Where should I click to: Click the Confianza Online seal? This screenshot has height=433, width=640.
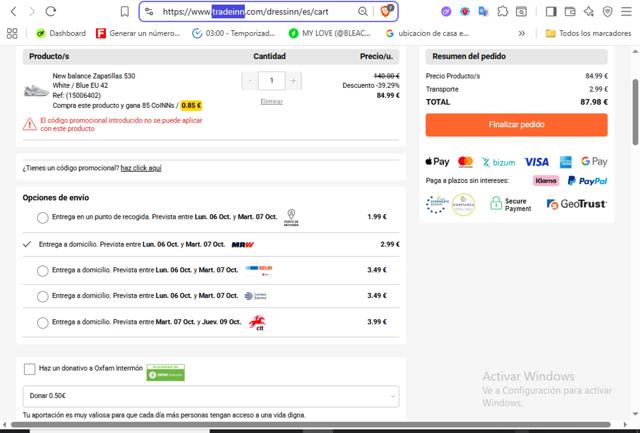463,204
